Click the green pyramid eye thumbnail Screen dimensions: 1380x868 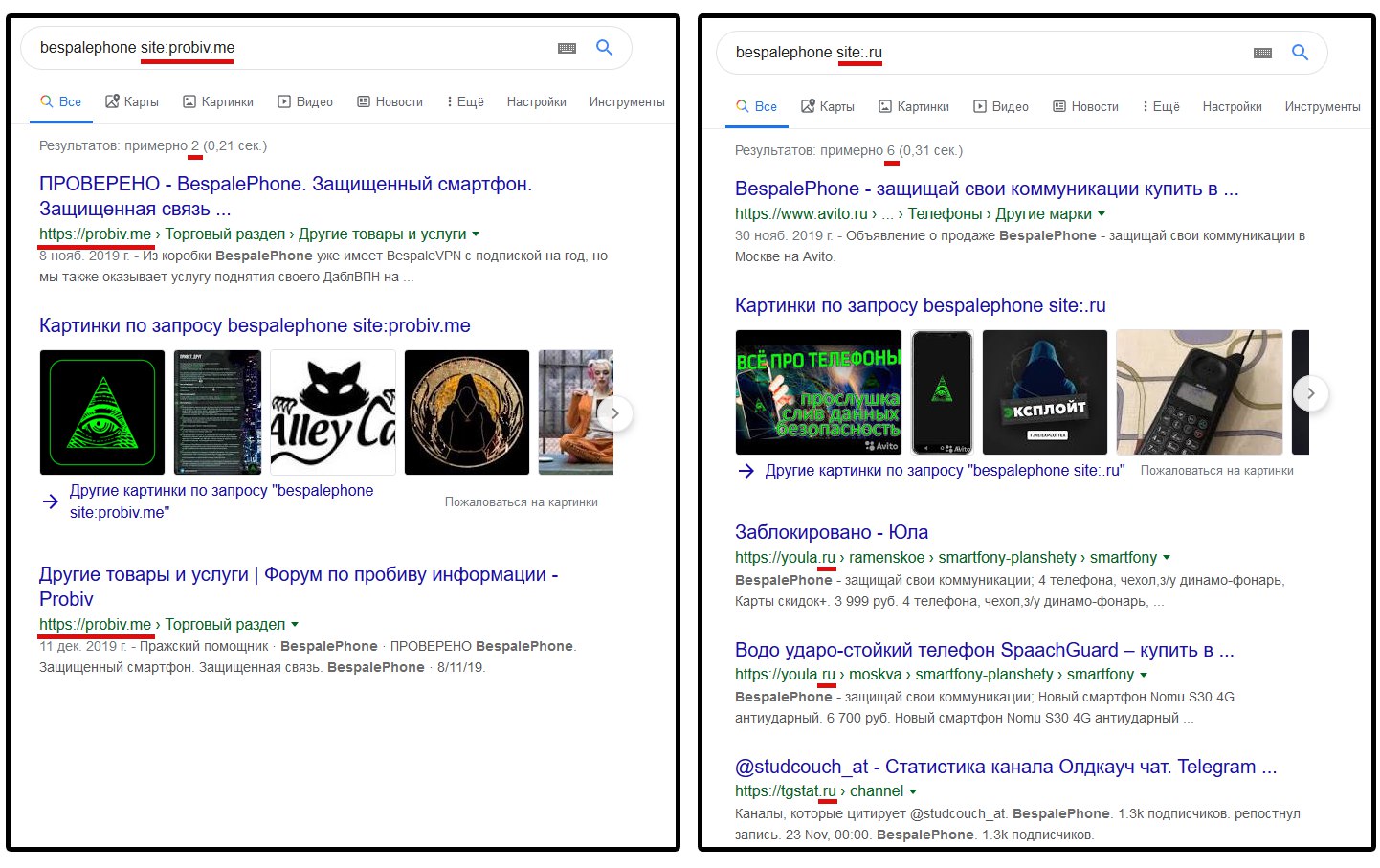tap(101, 412)
